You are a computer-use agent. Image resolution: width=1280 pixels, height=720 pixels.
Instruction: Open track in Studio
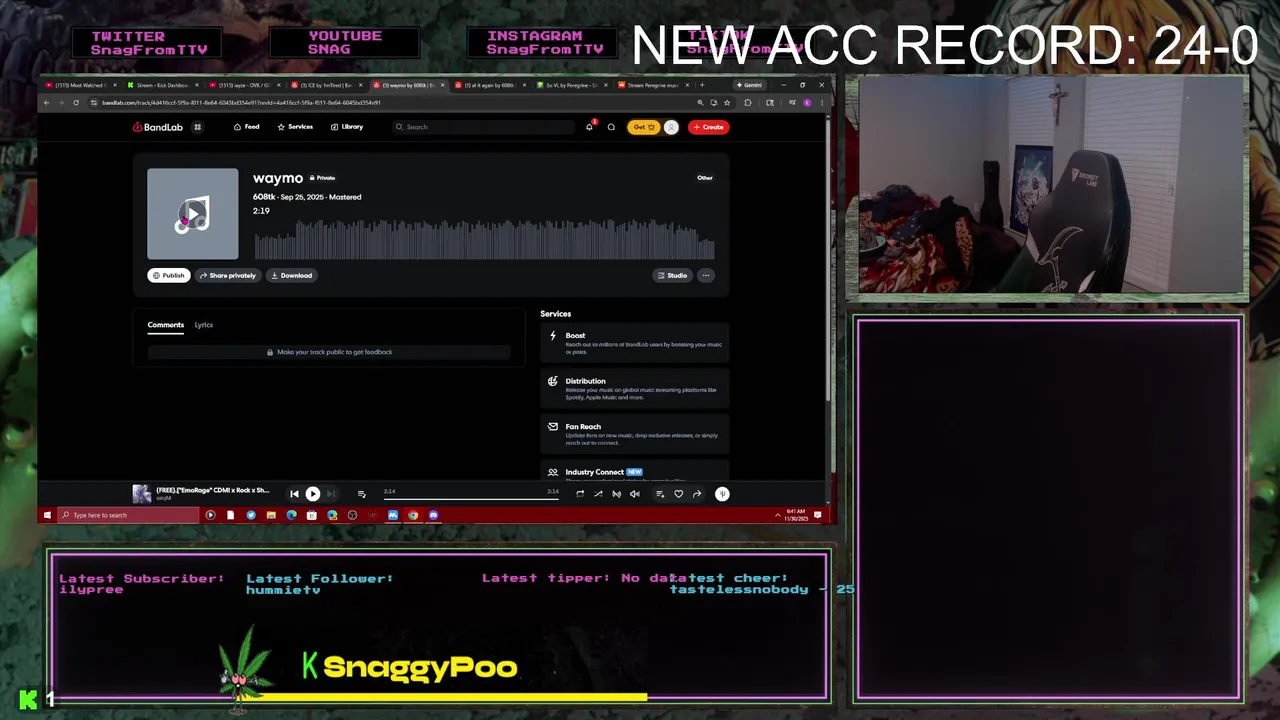[672, 275]
